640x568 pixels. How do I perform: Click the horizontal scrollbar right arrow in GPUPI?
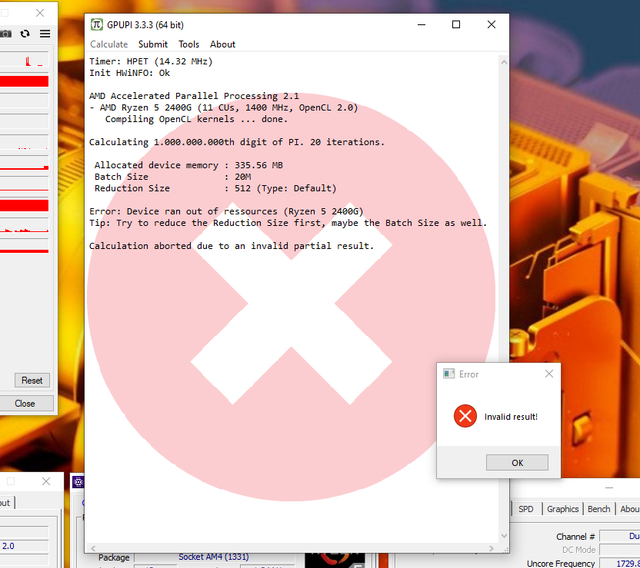491,548
